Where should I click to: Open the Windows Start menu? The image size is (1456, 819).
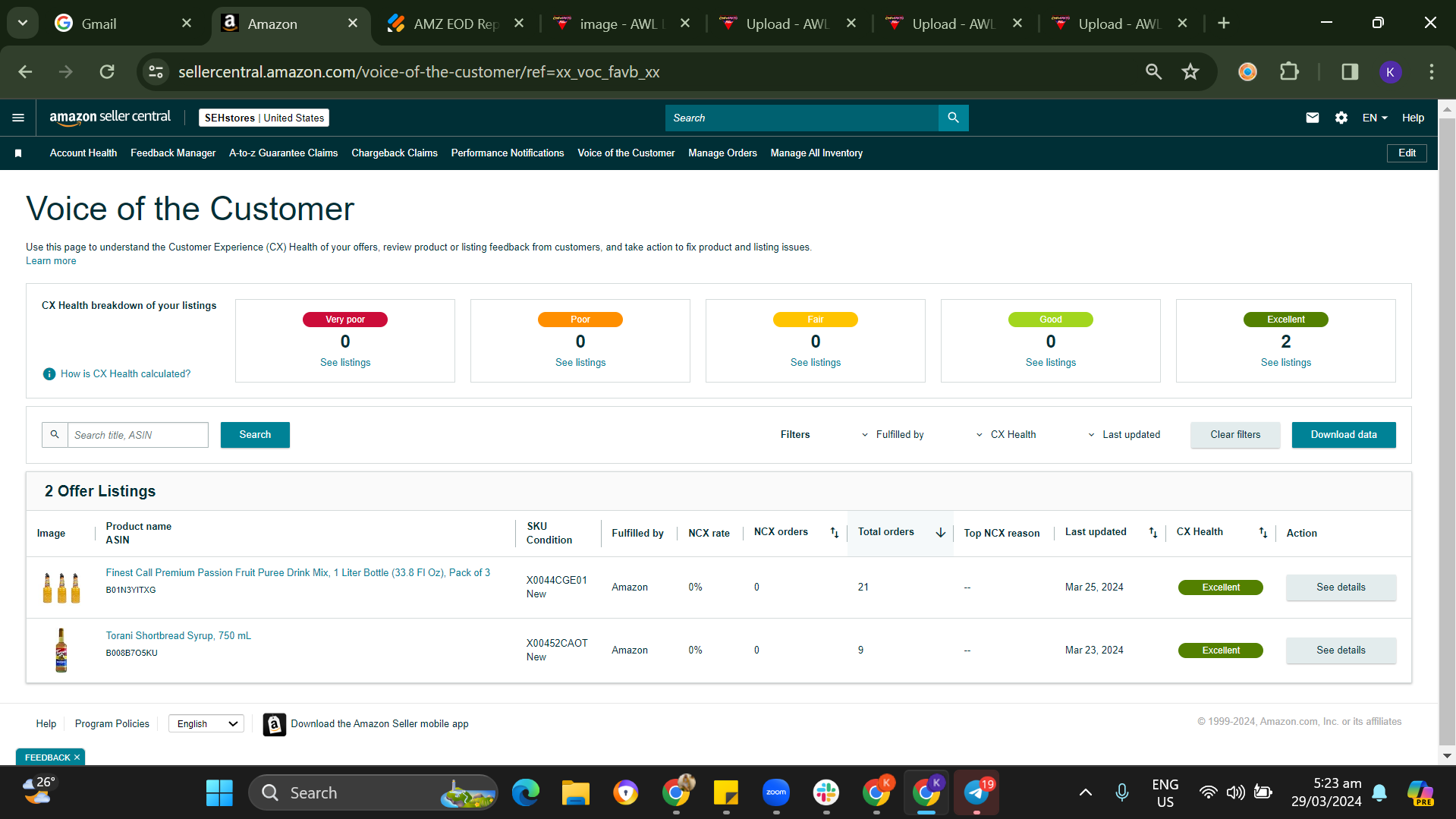pyautogui.click(x=219, y=793)
